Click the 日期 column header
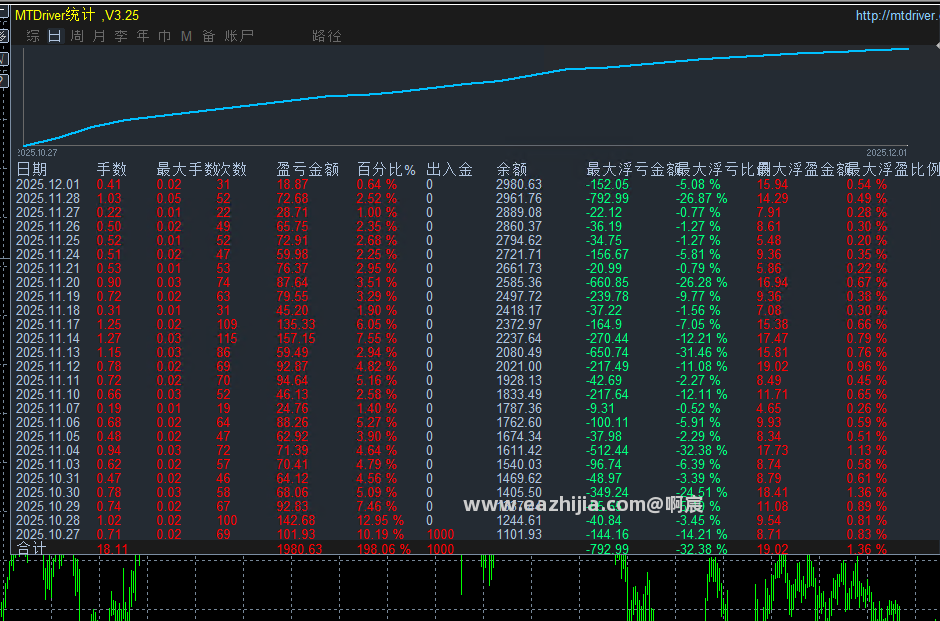This screenshot has width=940, height=621. pyautogui.click(x=32, y=170)
